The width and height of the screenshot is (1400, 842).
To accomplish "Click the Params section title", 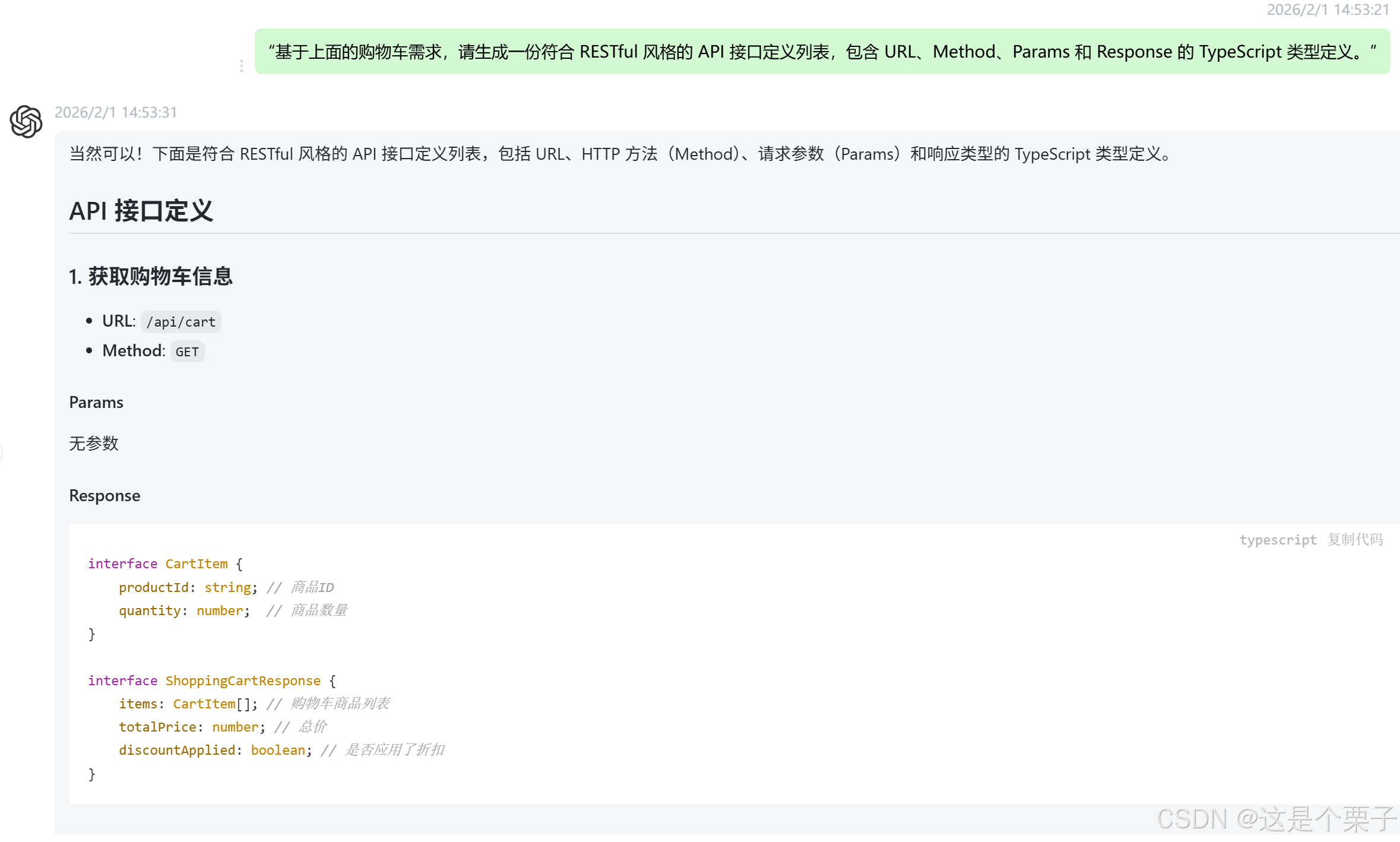I will 96,402.
